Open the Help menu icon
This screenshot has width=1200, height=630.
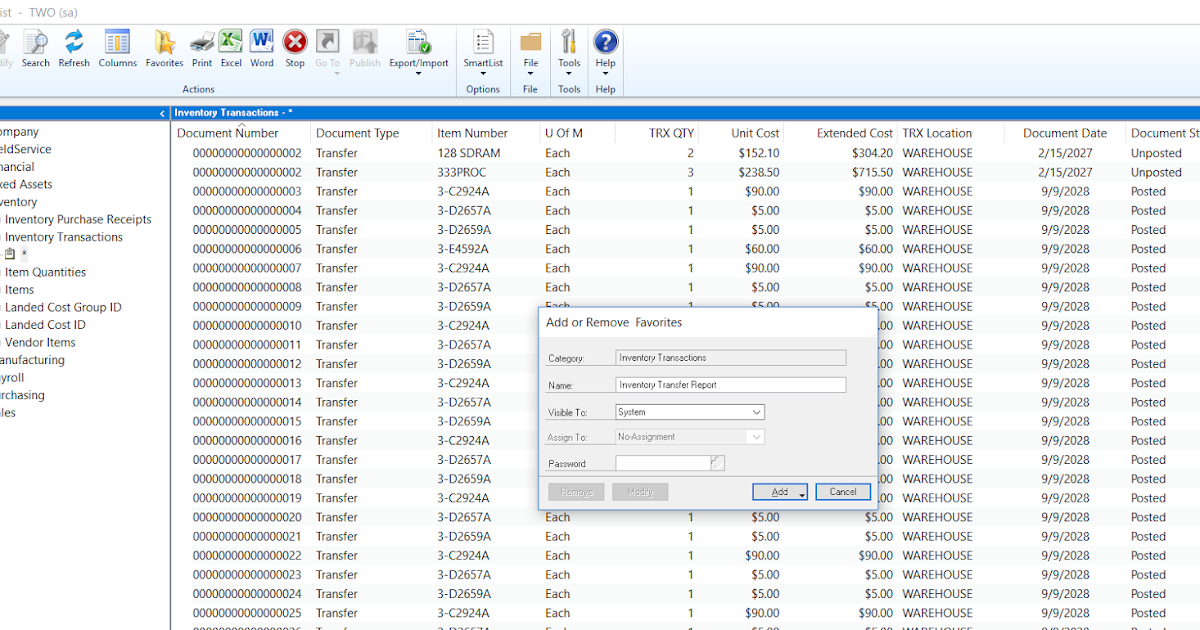pos(605,47)
